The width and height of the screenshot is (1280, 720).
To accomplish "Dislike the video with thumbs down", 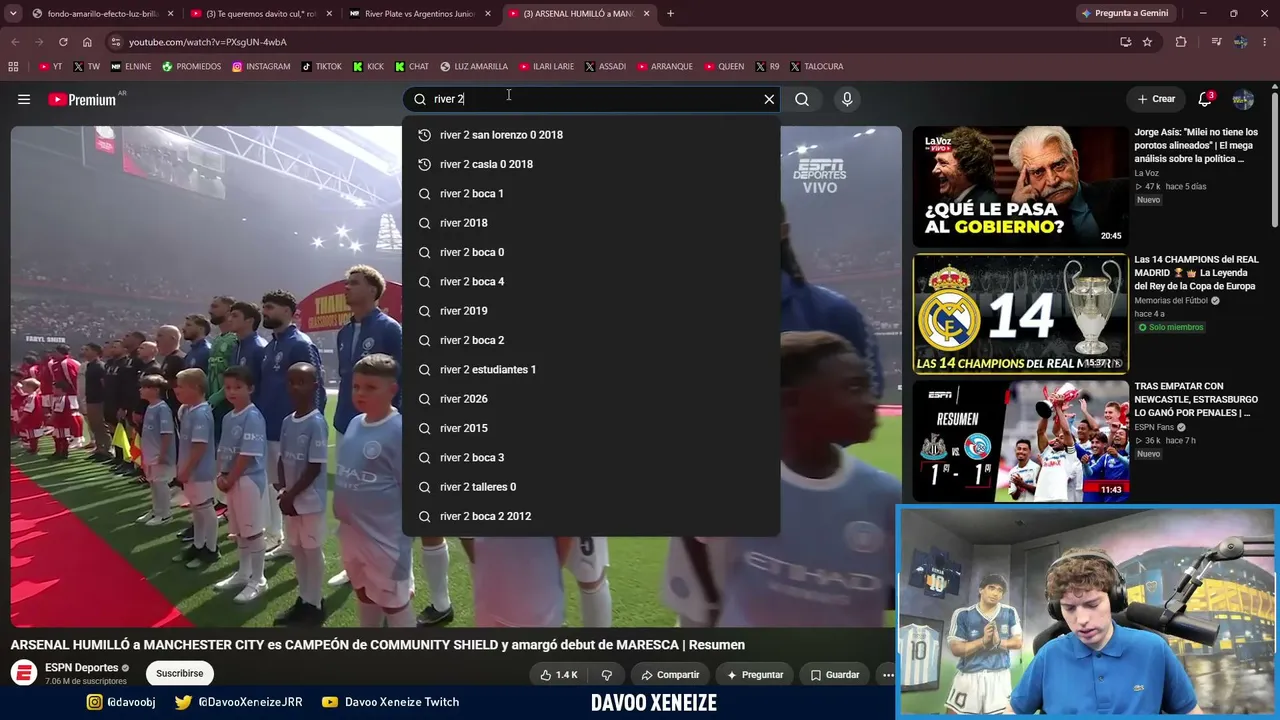I will click(606, 675).
